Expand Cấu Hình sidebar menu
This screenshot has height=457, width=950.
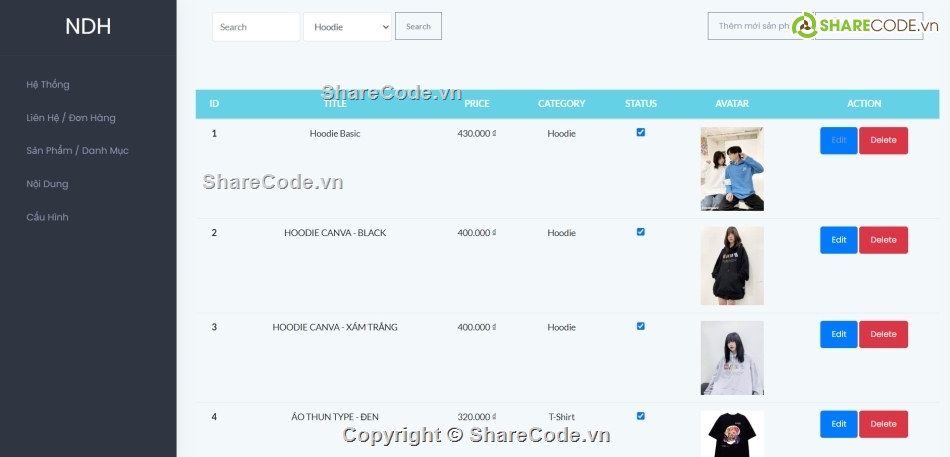click(x=47, y=217)
